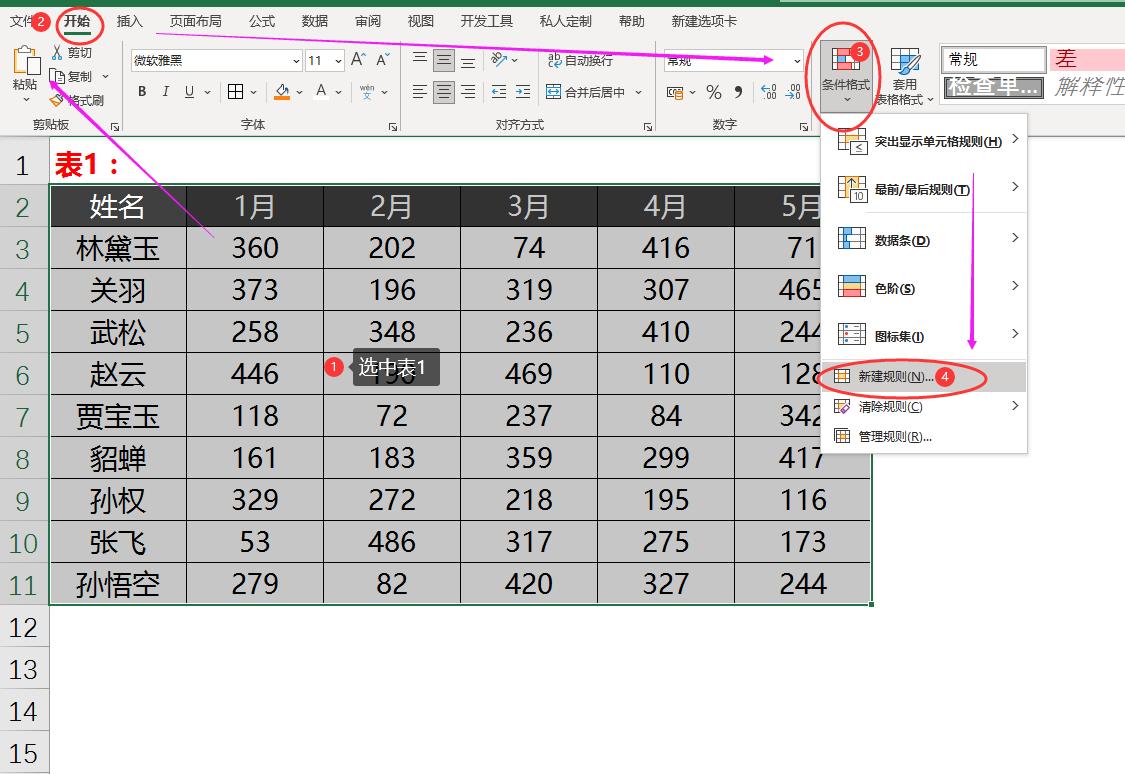This screenshot has height=774, width=1125.
Task: Align cell text left
Action: (420, 92)
